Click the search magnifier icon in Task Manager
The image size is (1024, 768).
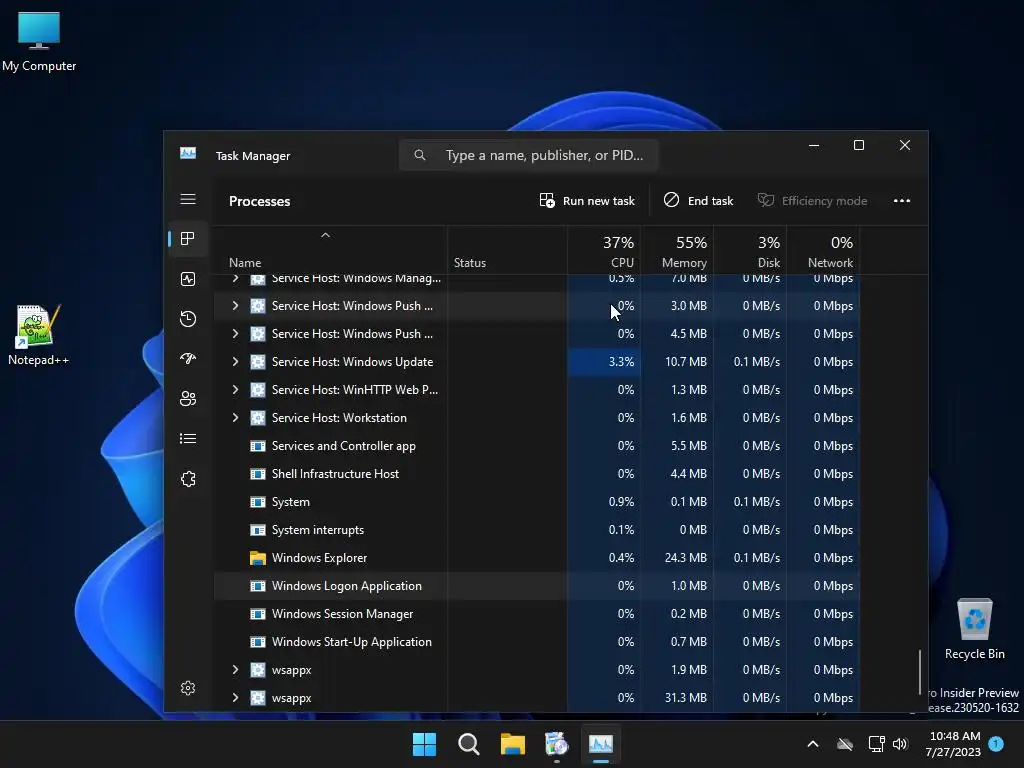(x=420, y=155)
